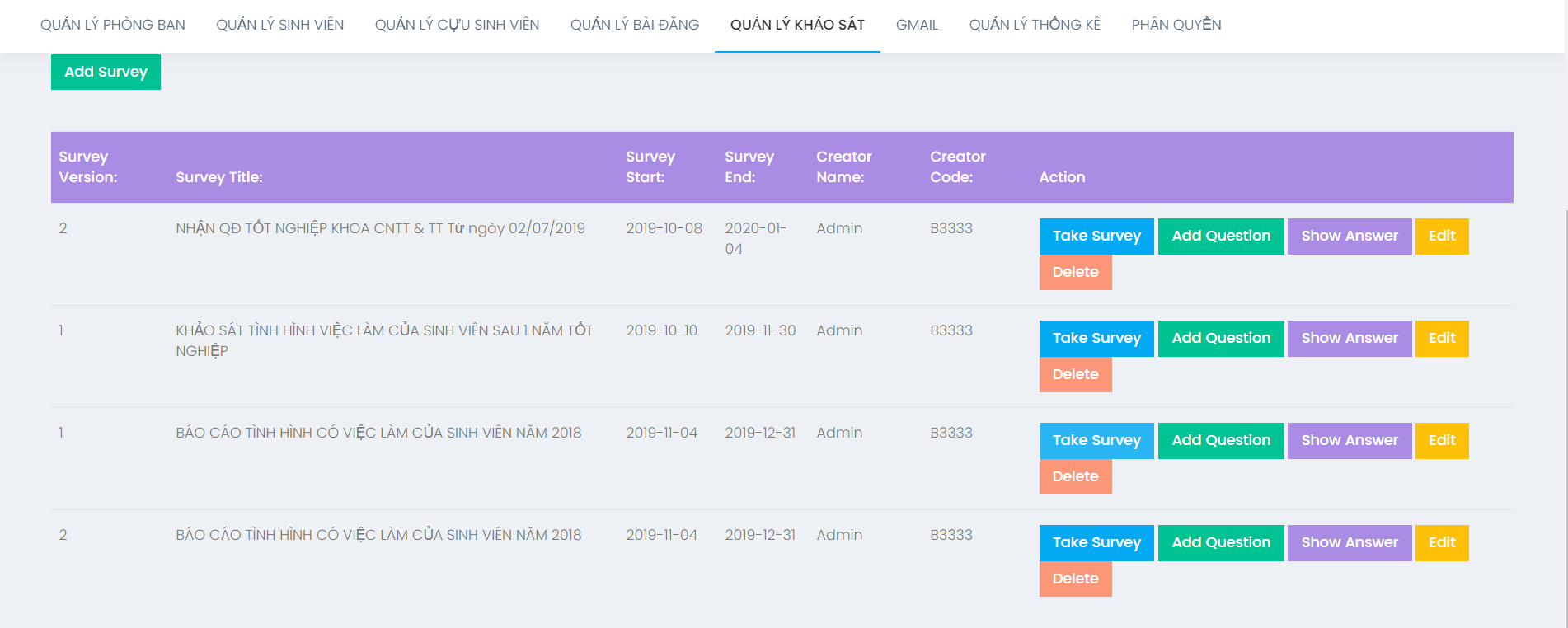
Task: Switch to QUẢN LÝ SINH VIÊN tab
Action: [279, 25]
